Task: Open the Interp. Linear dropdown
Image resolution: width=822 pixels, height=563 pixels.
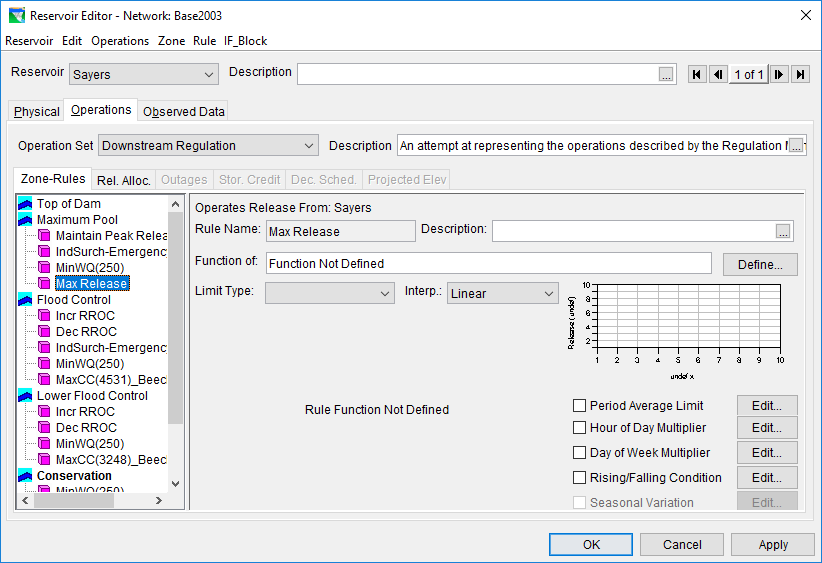Action: tap(502, 294)
